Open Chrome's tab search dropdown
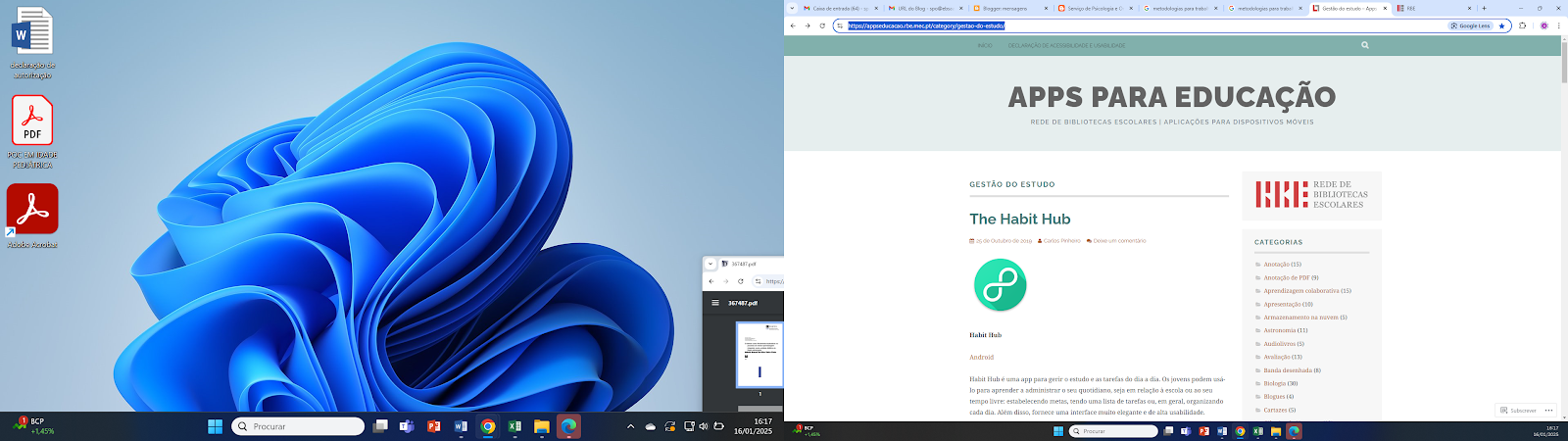 [792, 8]
